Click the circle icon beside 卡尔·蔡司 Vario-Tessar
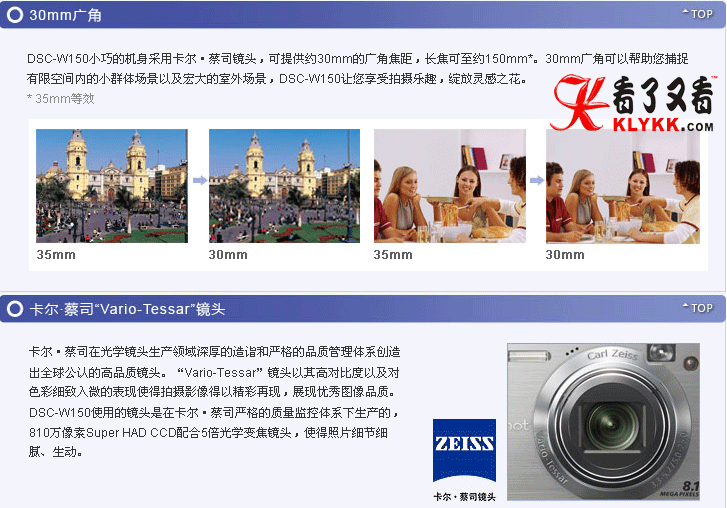727x508 pixels. tap(15, 309)
